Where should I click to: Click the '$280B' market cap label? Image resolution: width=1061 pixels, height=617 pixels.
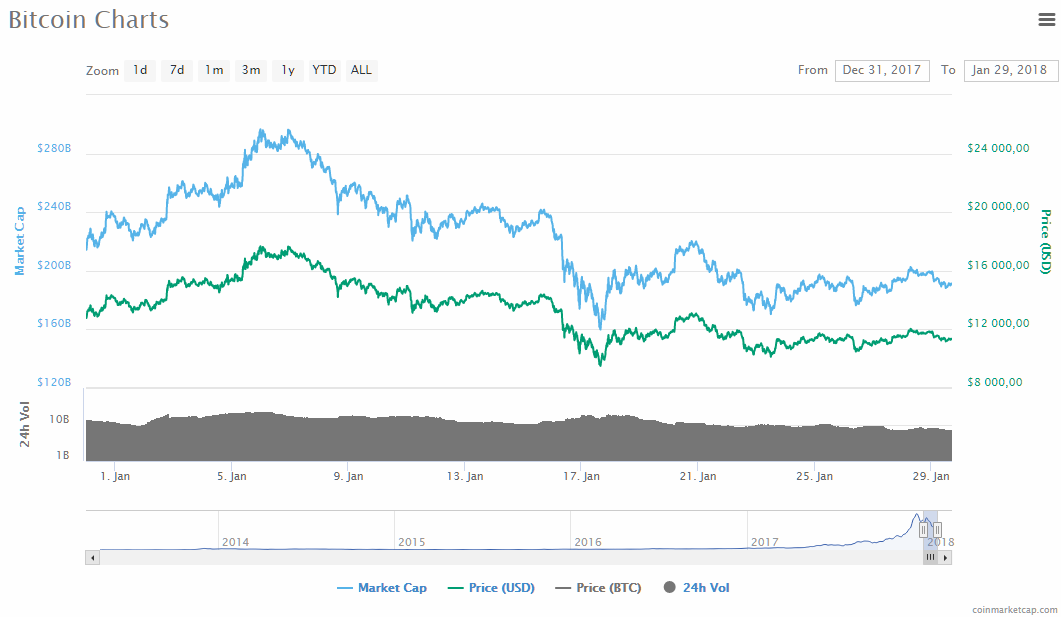click(x=54, y=148)
